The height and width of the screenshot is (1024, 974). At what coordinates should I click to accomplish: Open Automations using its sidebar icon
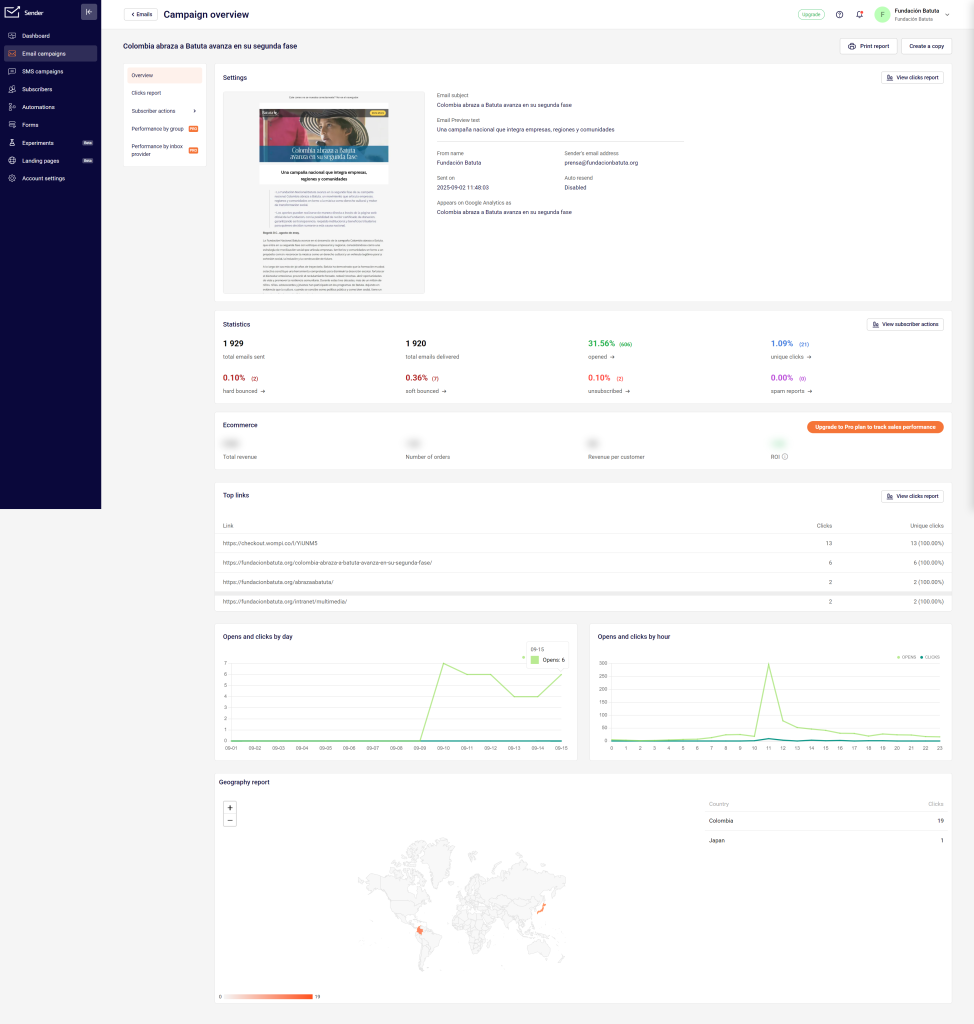click(x=12, y=107)
